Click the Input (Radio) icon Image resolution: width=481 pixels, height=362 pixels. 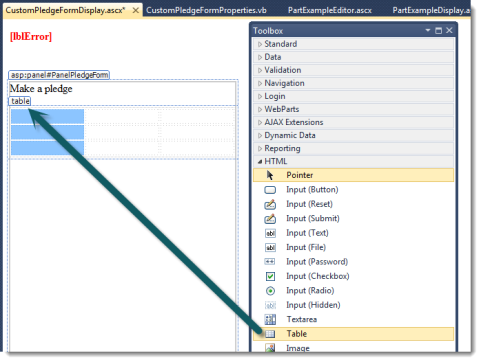coord(270,291)
